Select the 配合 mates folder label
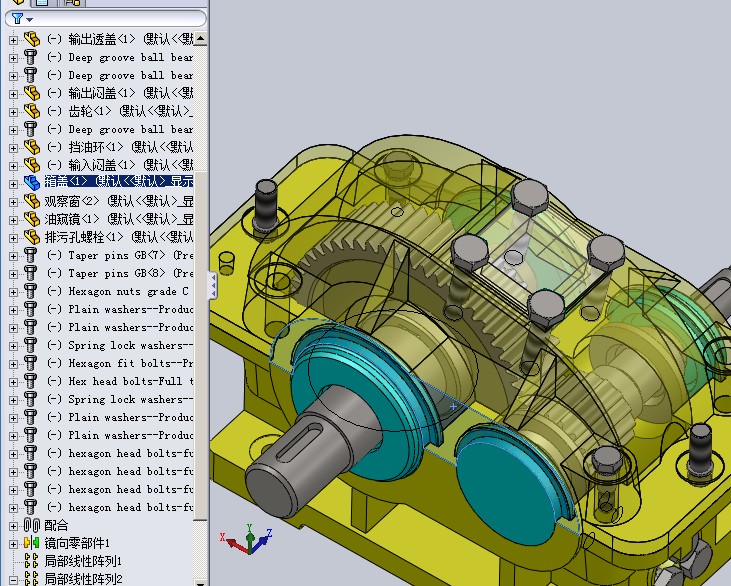This screenshot has width=731, height=586. click(x=56, y=525)
